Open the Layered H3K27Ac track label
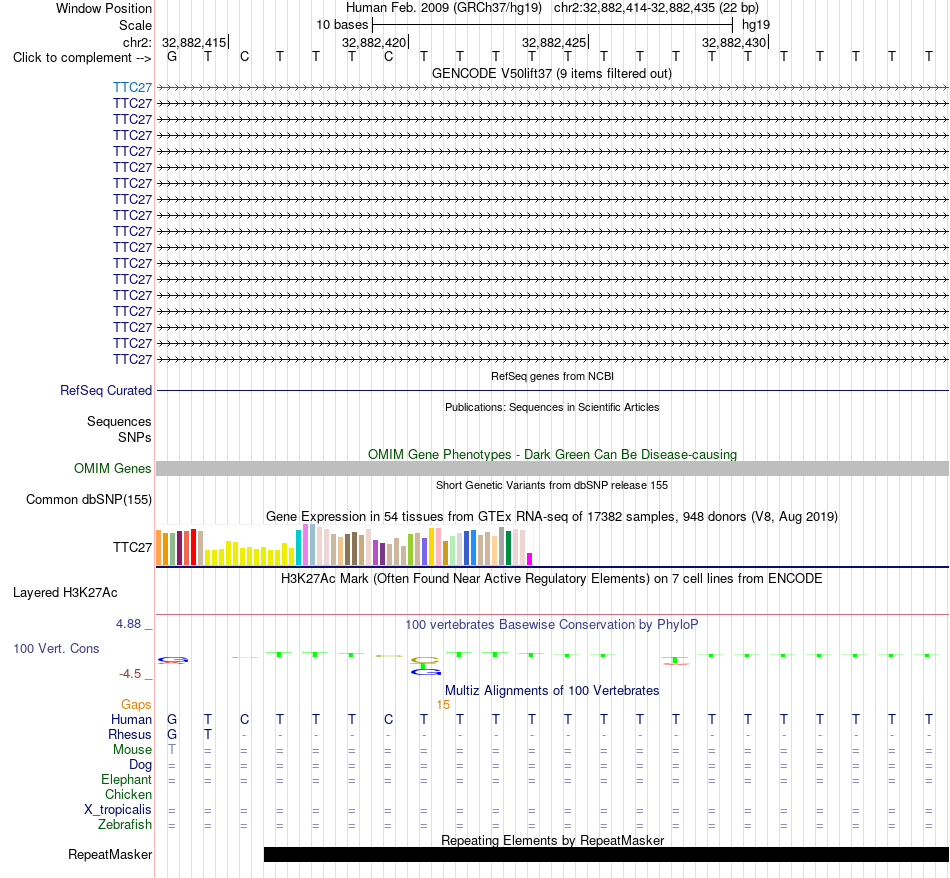Screen dimensions: 950x878 (x=65, y=593)
